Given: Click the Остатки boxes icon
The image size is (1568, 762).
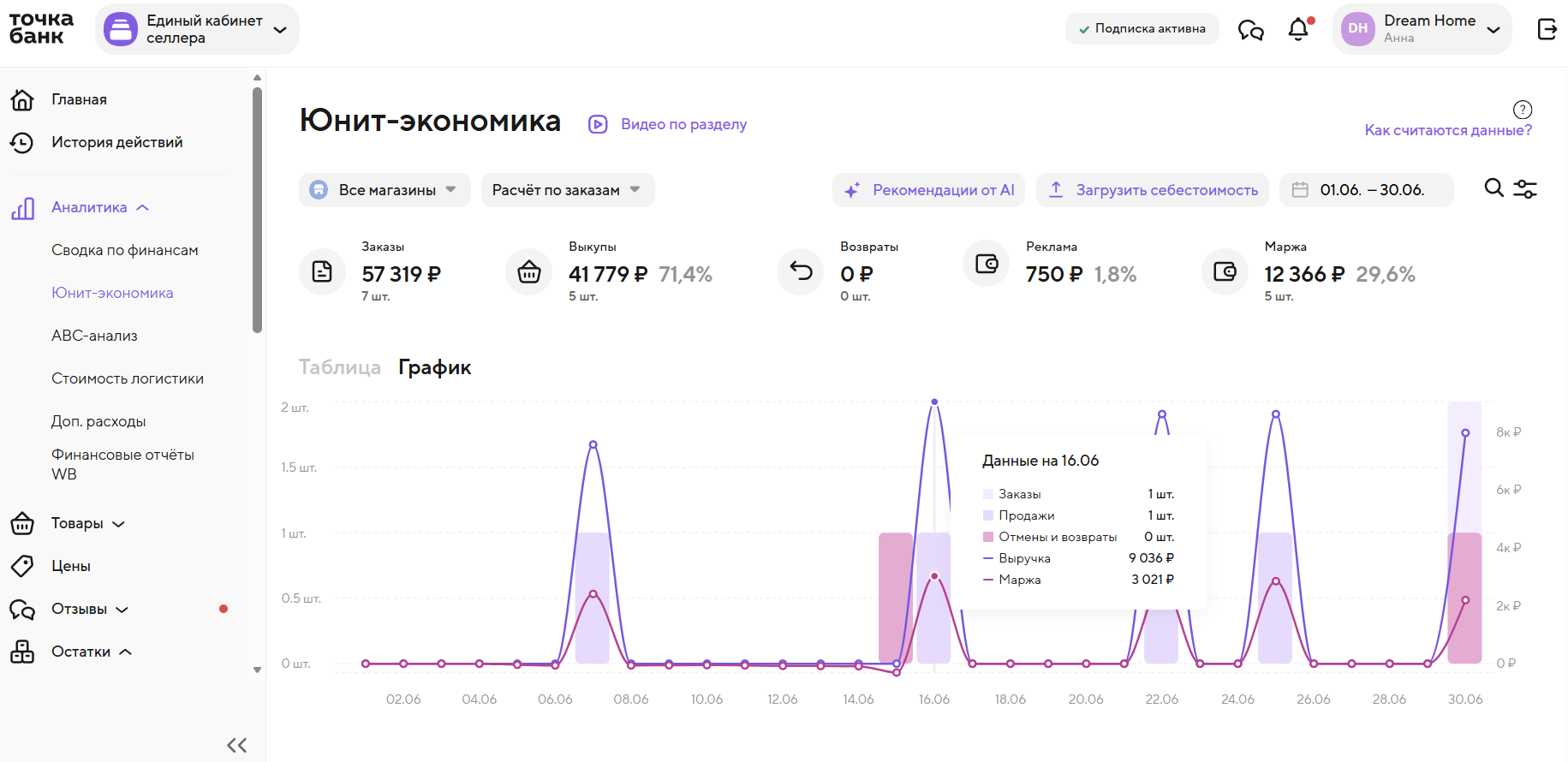Looking at the screenshot, I should [x=22, y=652].
